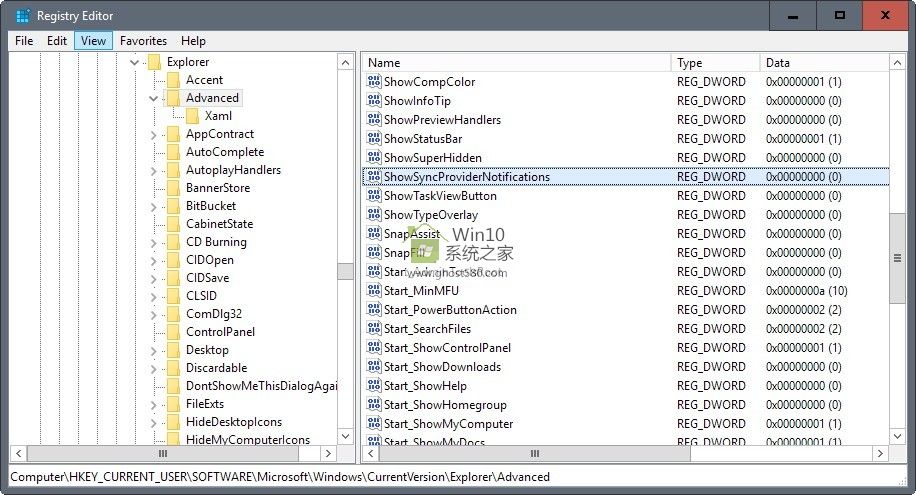The width and height of the screenshot is (916, 495).
Task: Select the DontShowMeThisDialogAgain key
Action: pyautogui.click(x=261, y=386)
